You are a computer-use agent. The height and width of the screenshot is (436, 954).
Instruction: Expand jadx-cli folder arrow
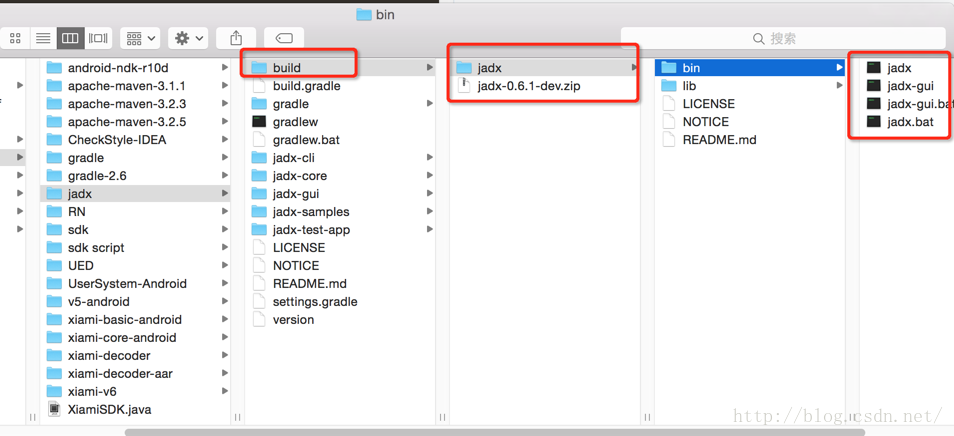pos(430,157)
